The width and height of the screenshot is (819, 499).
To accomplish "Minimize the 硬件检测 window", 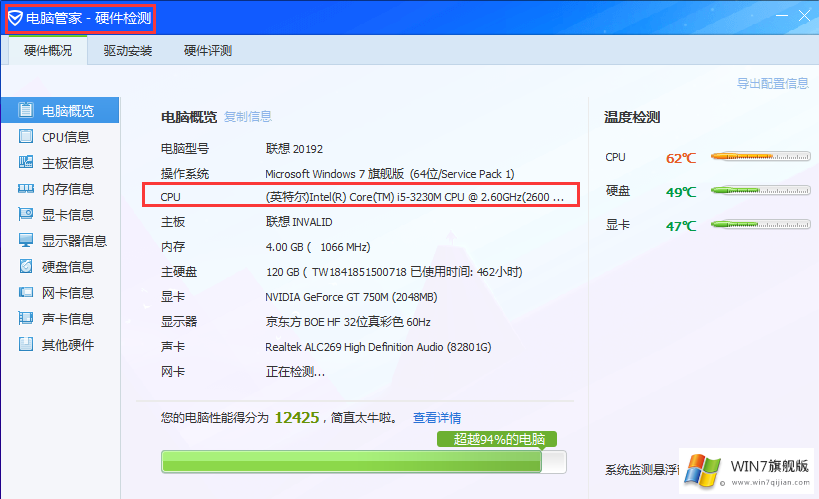I will pos(782,16).
